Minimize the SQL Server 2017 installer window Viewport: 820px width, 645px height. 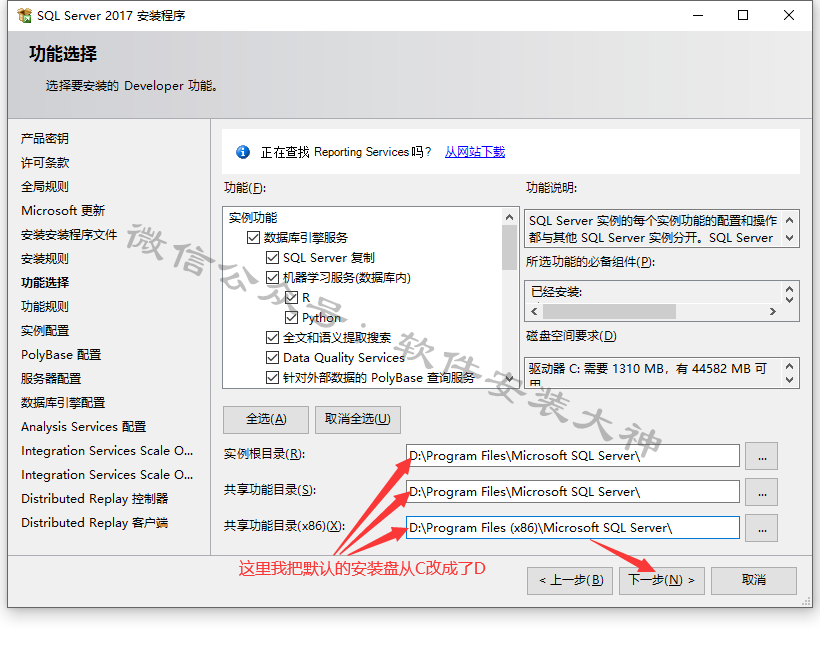(698, 16)
